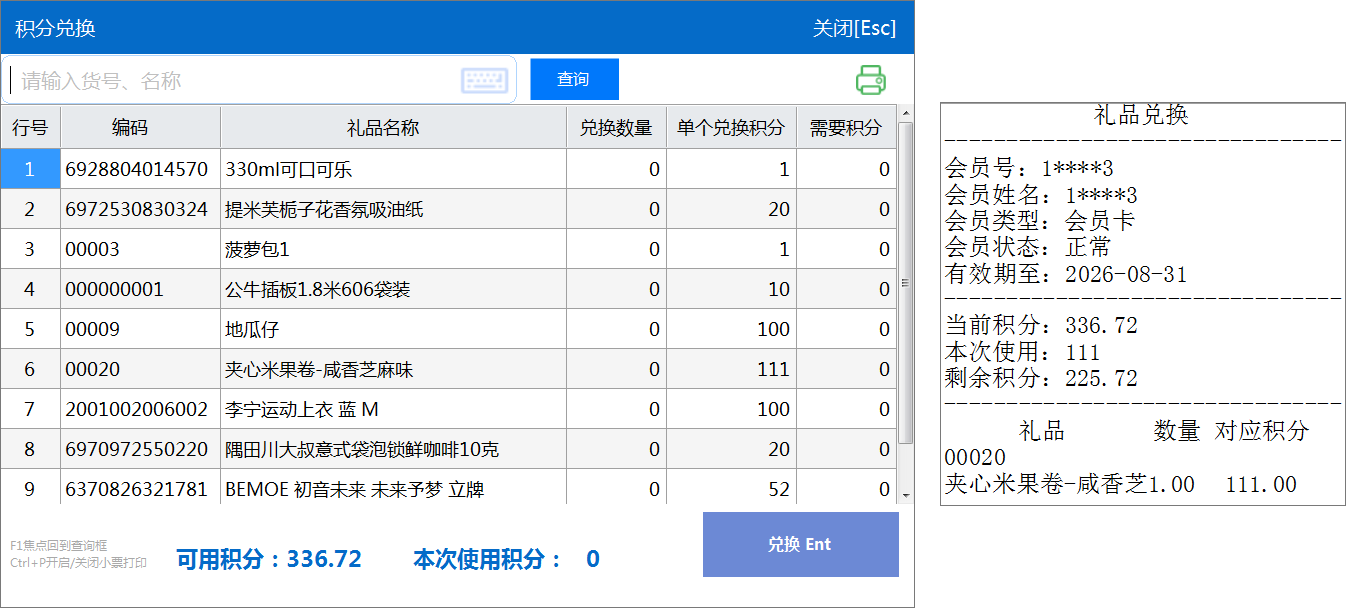The height and width of the screenshot is (608, 1346).
Task: Click scrollbar down arrow in gift list
Action: tap(905, 495)
